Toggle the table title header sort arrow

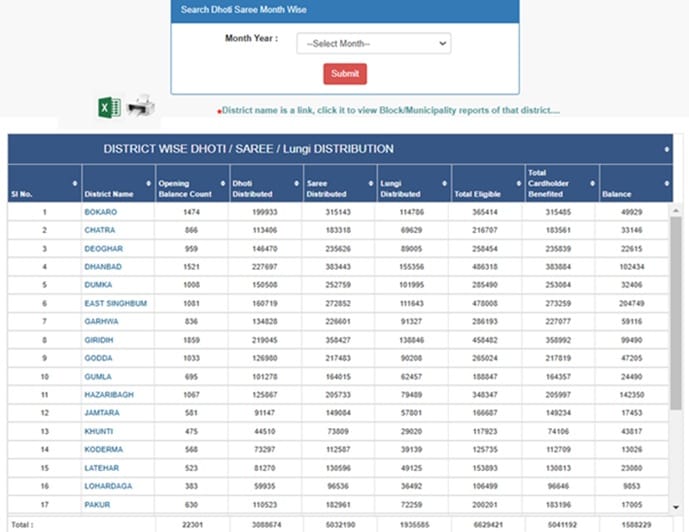(667, 149)
